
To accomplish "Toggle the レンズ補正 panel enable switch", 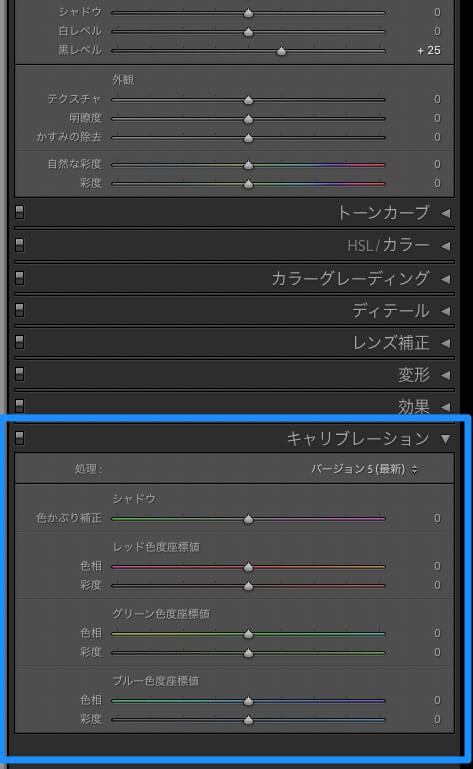I will (20, 342).
